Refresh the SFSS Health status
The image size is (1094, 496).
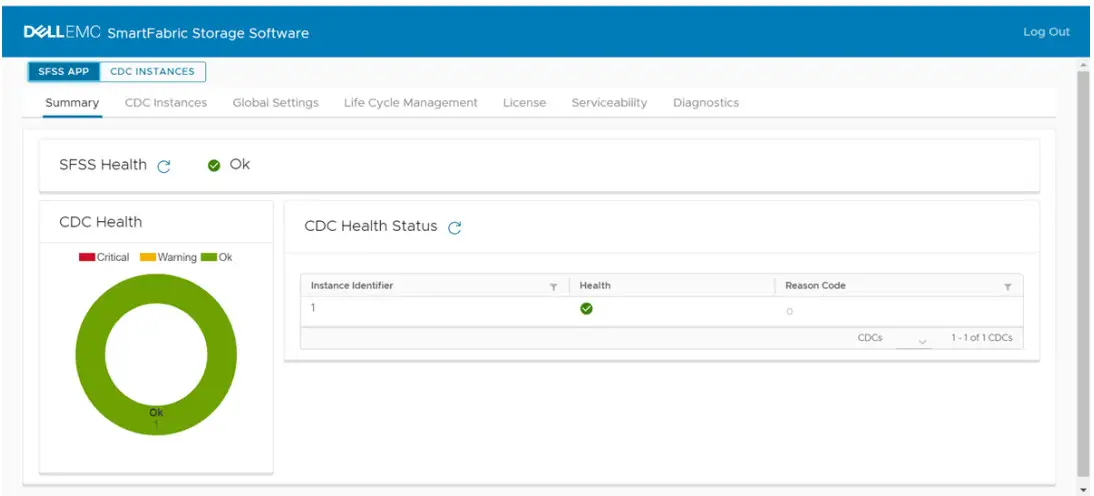(x=164, y=167)
